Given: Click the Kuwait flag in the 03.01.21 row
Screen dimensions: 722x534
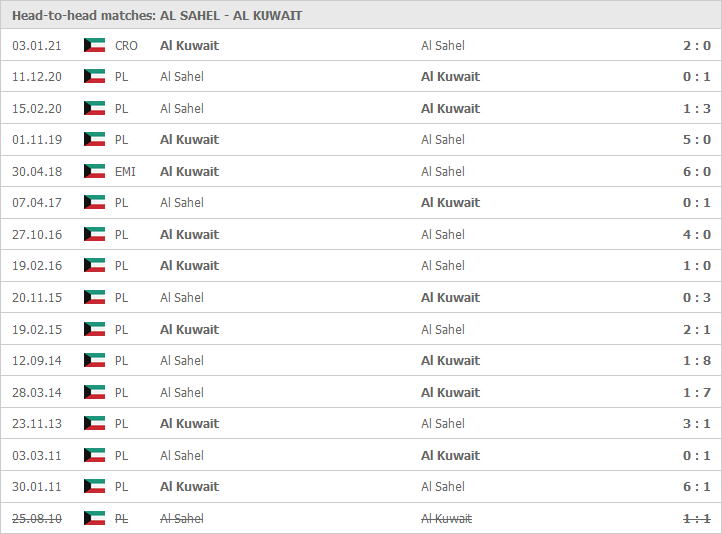Looking at the screenshot, I should (94, 45).
